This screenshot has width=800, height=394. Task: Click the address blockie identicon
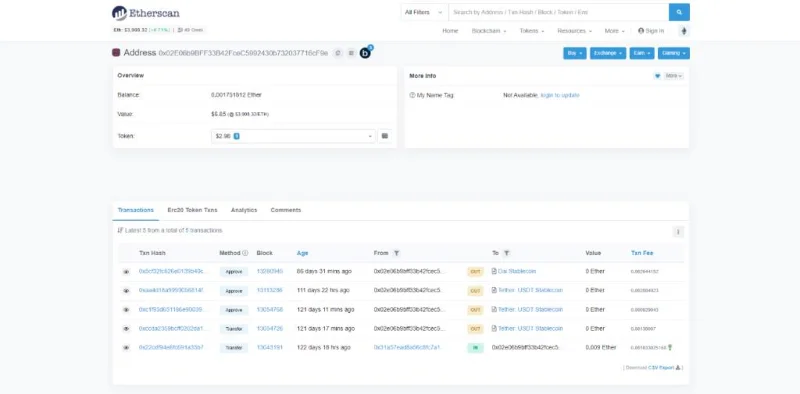[x=116, y=53]
